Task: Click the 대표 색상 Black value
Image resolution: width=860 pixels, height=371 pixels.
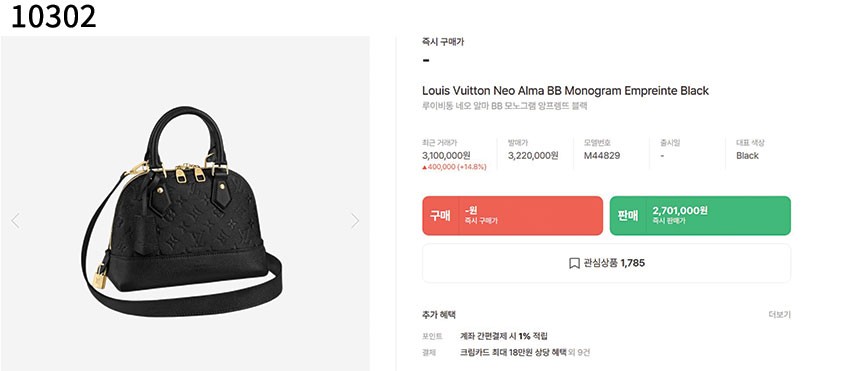Action: (747, 155)
